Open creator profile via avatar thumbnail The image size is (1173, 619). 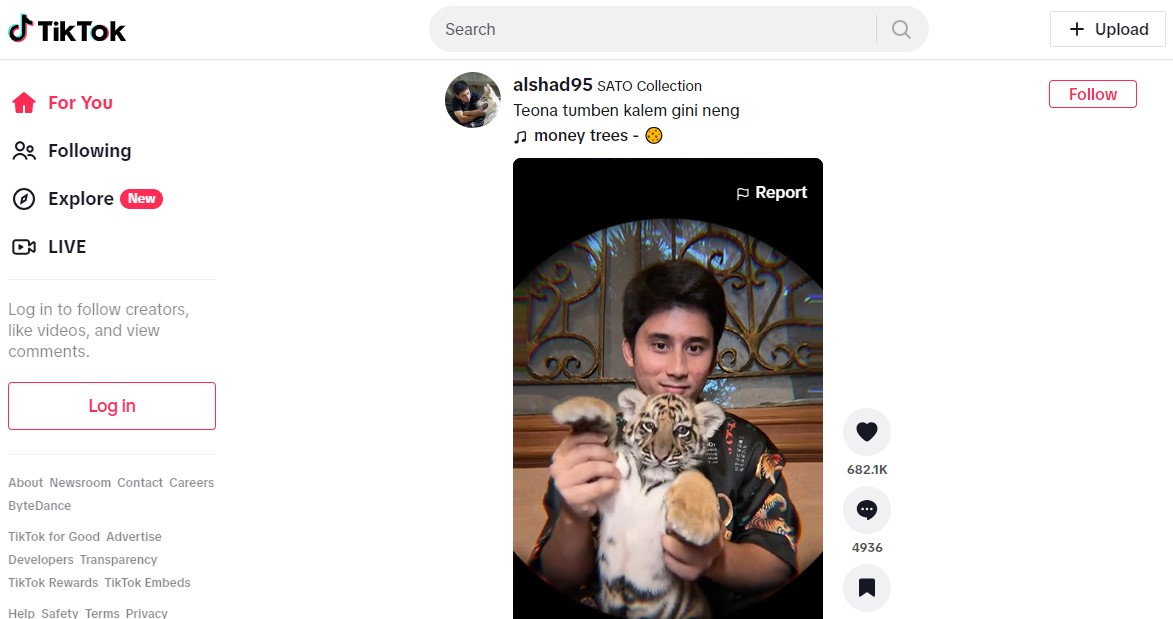point(472,100)
